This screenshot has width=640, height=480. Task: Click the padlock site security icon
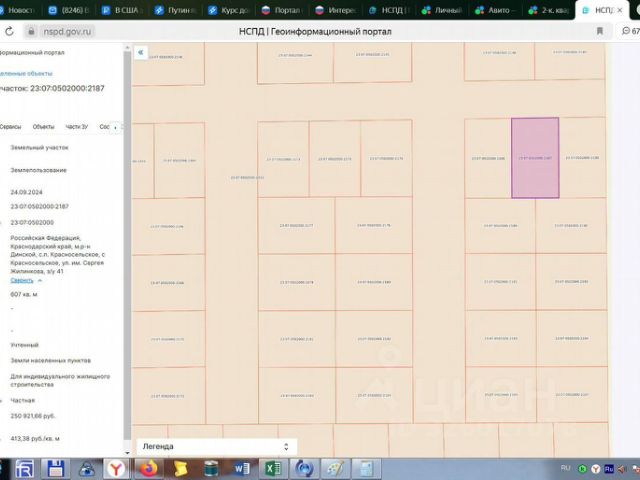31,31
